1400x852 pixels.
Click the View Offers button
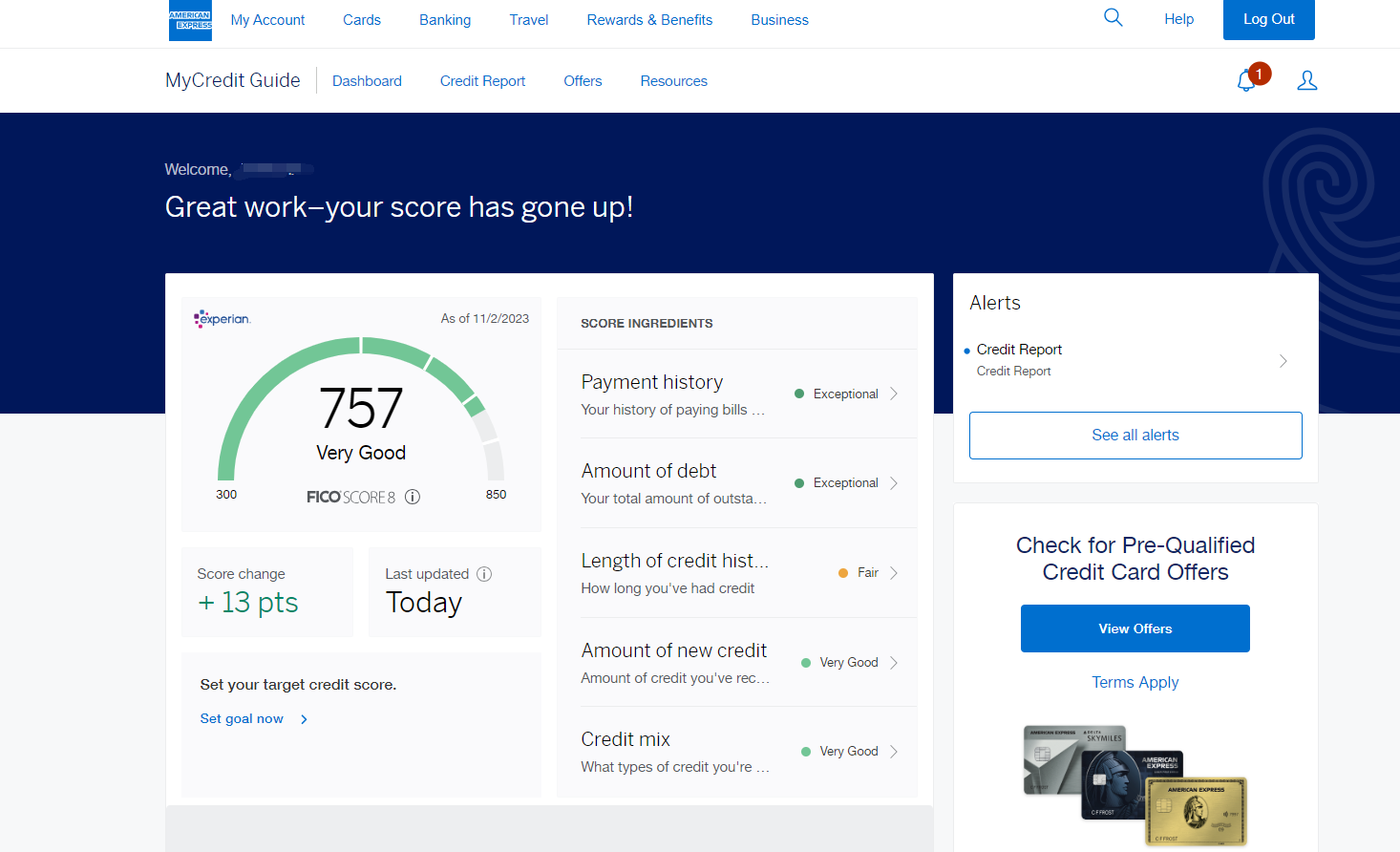1135,628
